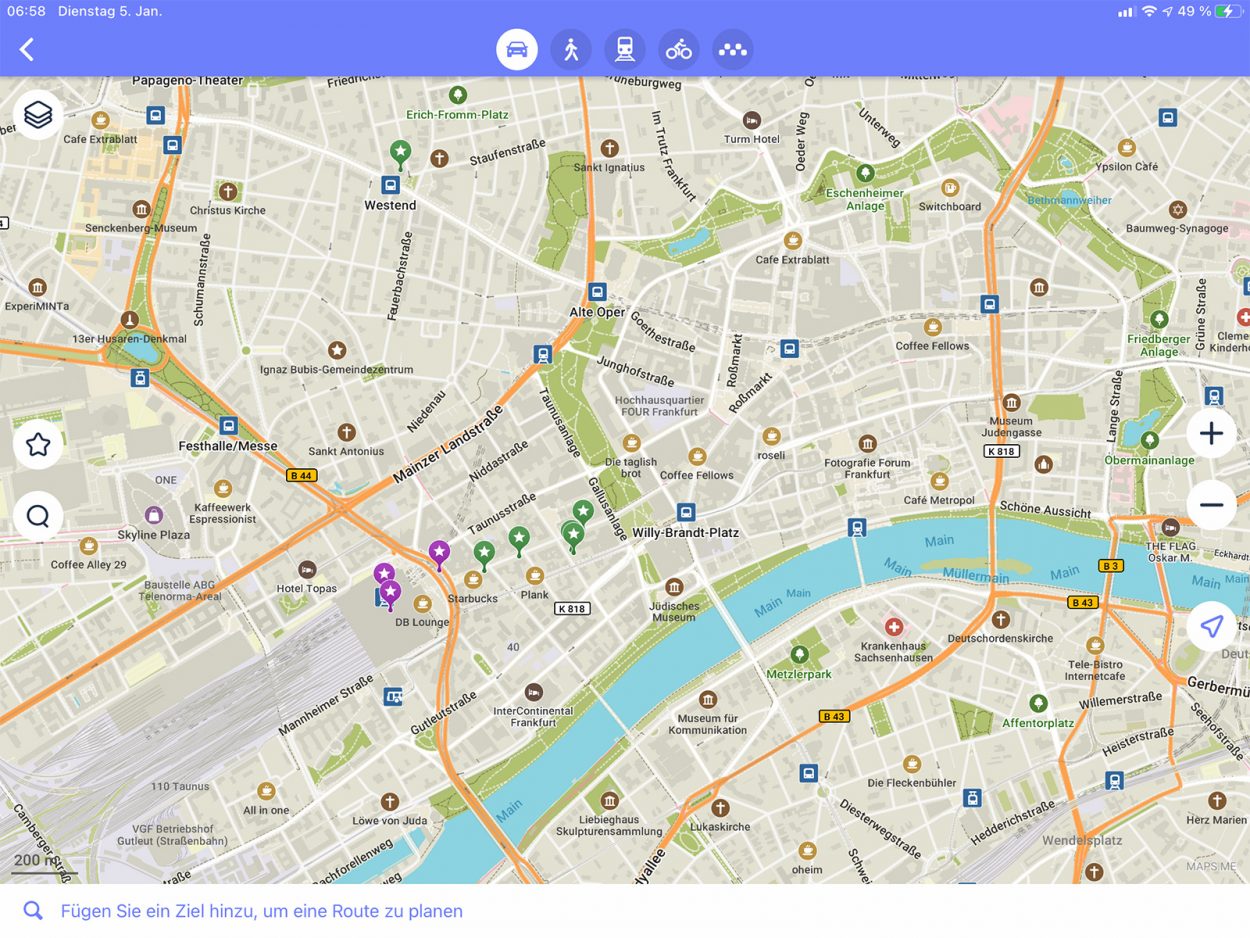
Task: Center map on my location
Action: point(1211,627)
